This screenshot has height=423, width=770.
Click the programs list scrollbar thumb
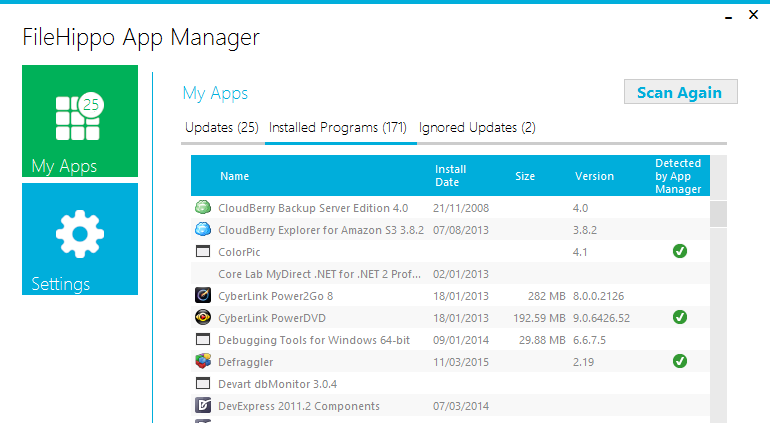click(718, 213)
